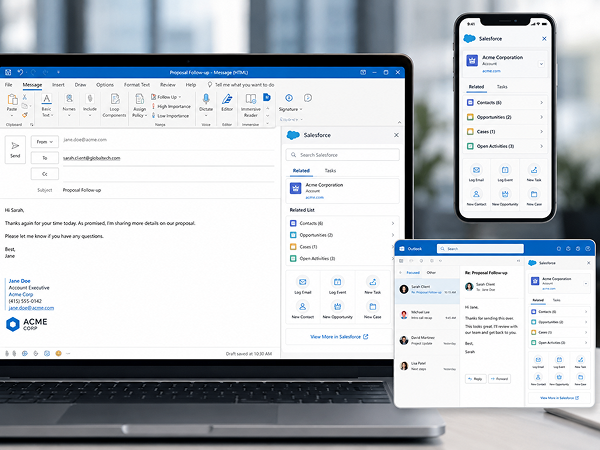This screenshot has height=450, width=600.
Task: Tap New Contact icon on the phone
Action: pyautogui.click(x=476, y=194)
